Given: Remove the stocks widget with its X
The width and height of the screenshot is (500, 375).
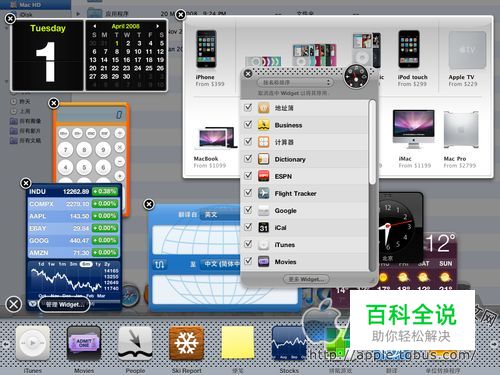Looking at the screenshot, I should click(26, 183).
